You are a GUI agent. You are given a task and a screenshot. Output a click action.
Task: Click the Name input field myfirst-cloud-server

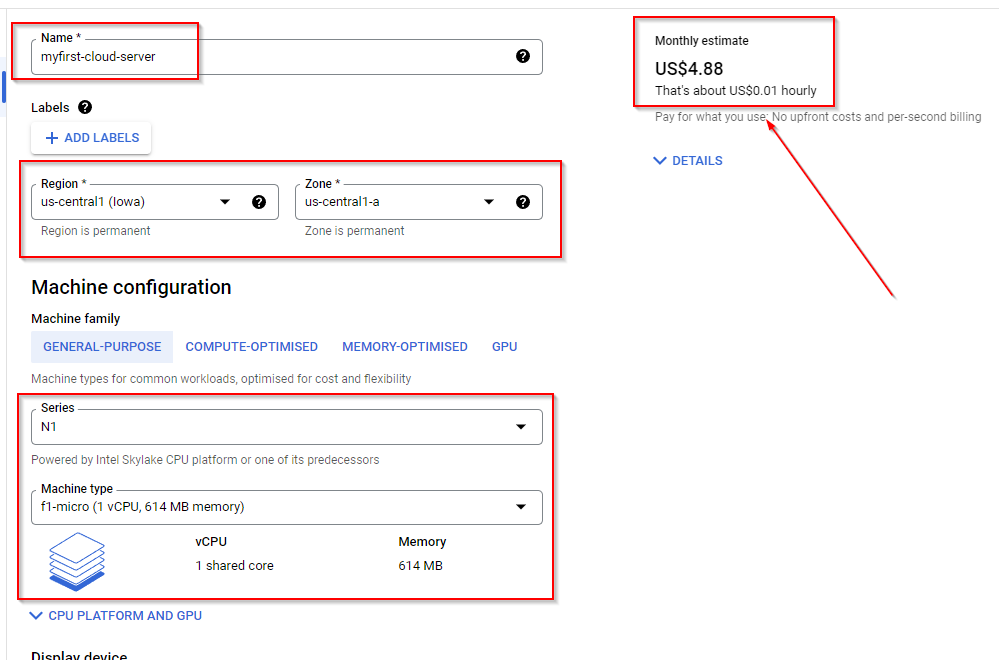287,57
